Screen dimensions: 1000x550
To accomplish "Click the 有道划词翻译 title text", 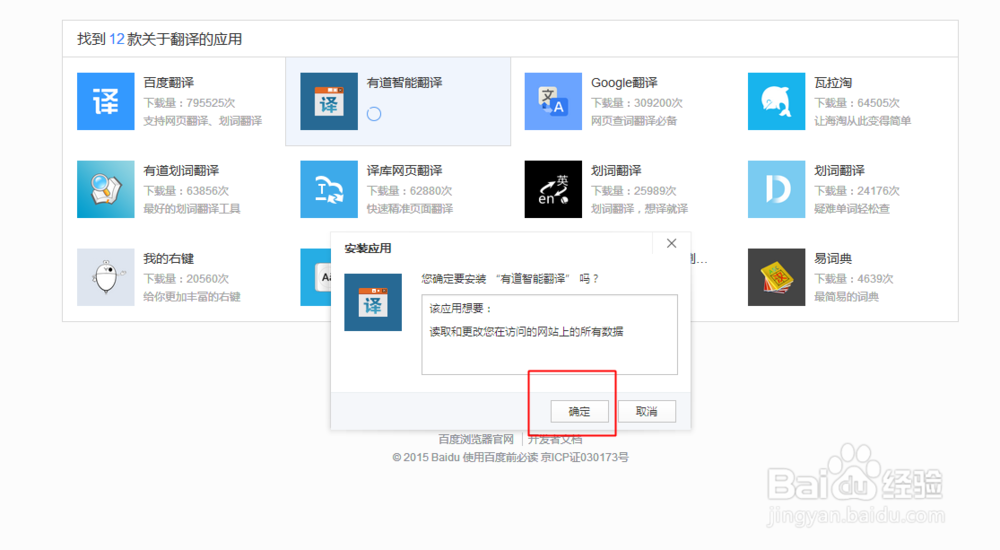I will click(x=181, y=170).
